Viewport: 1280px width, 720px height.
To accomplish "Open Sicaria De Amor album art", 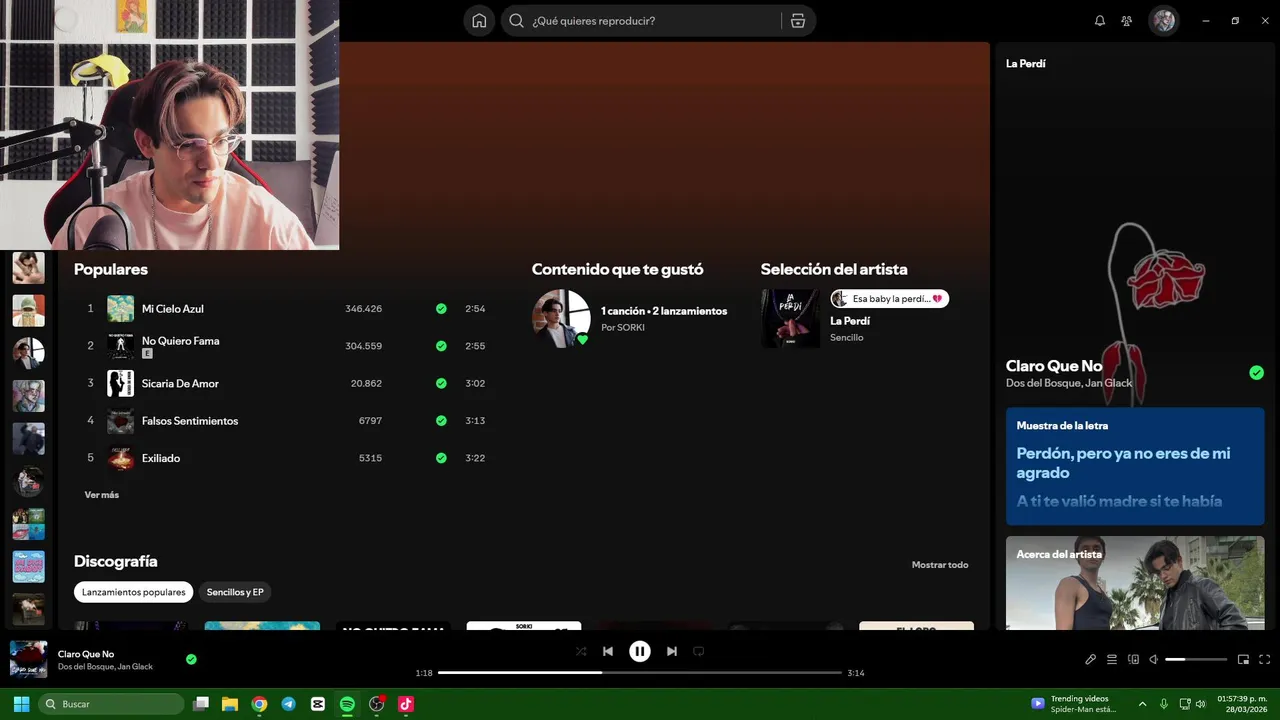I will (121, 383).
